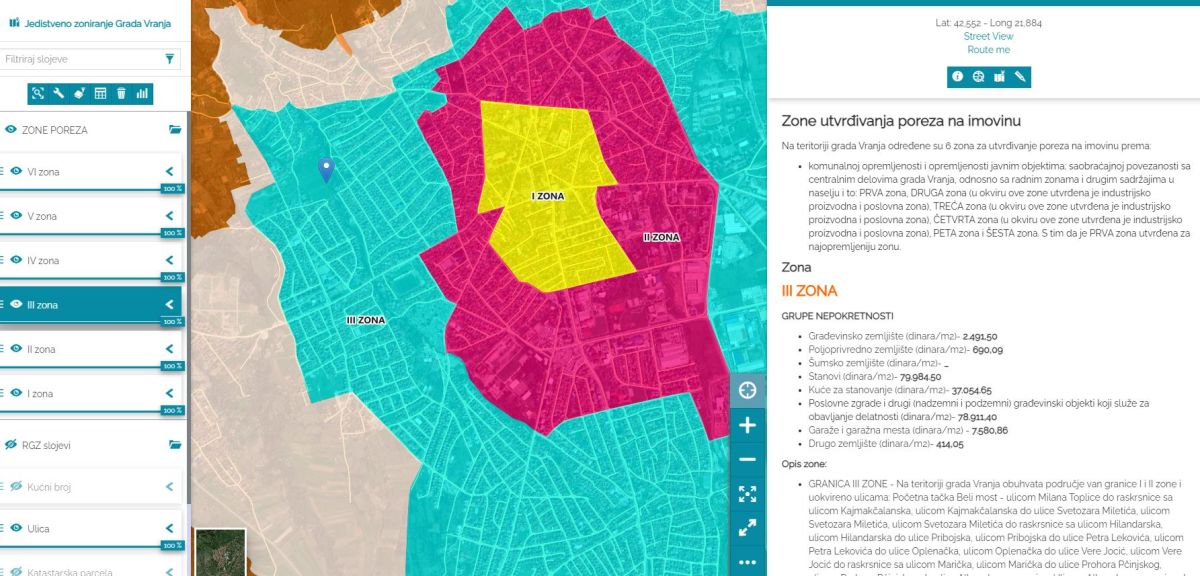Click the Filtriraj slojeve filter field
The image size is (1200, 576).
click(x=80, y=59)
